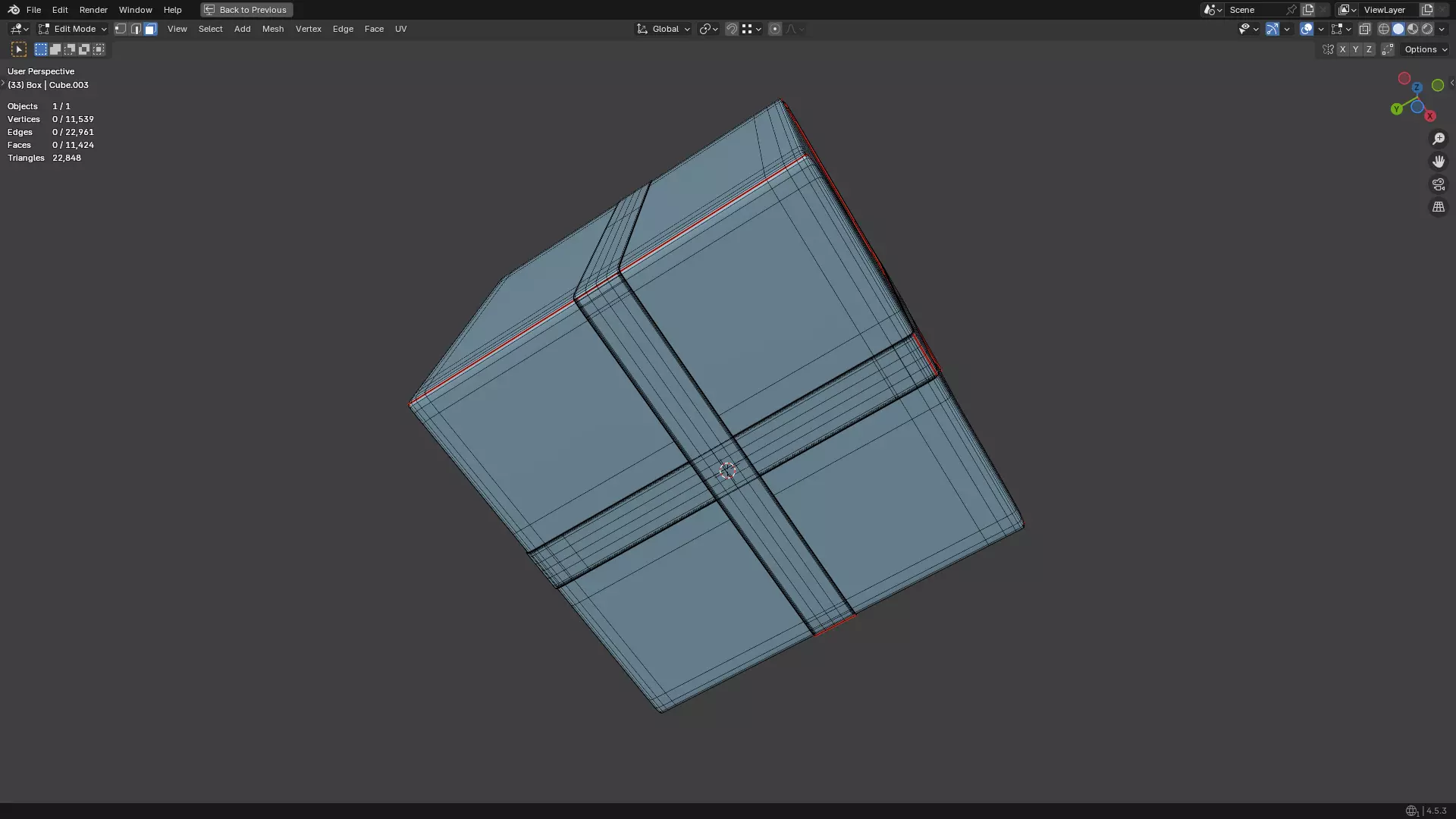This screenshot has height=819, width=1456.
Task: Toggle X-ray display
Action: 1364,29
